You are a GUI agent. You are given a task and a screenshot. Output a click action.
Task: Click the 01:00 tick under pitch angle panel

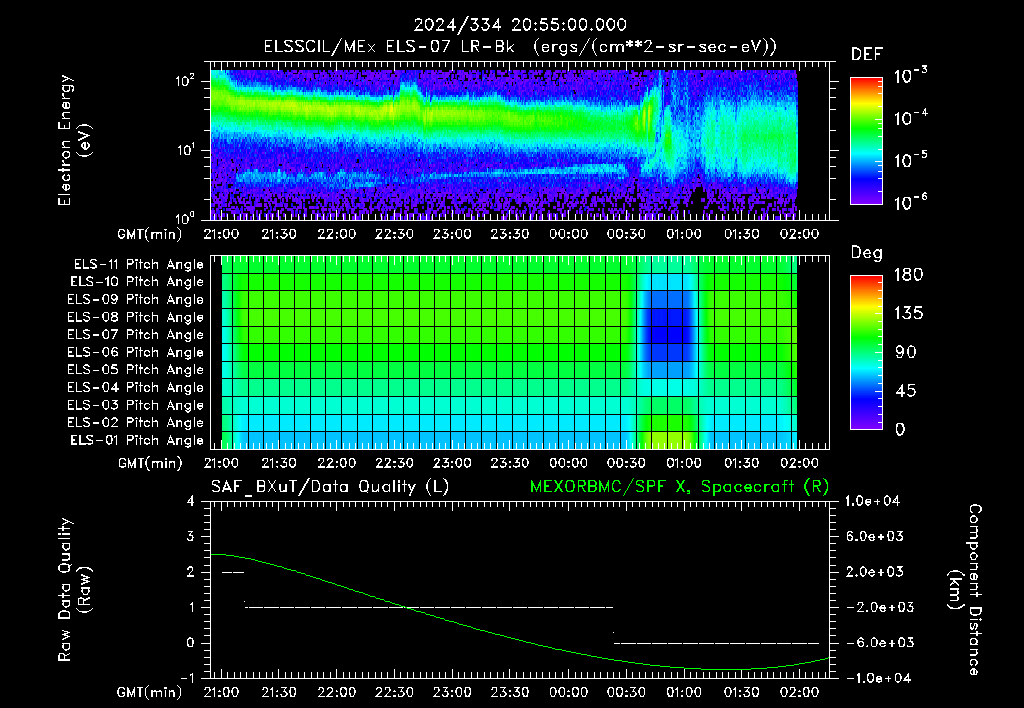684,463
